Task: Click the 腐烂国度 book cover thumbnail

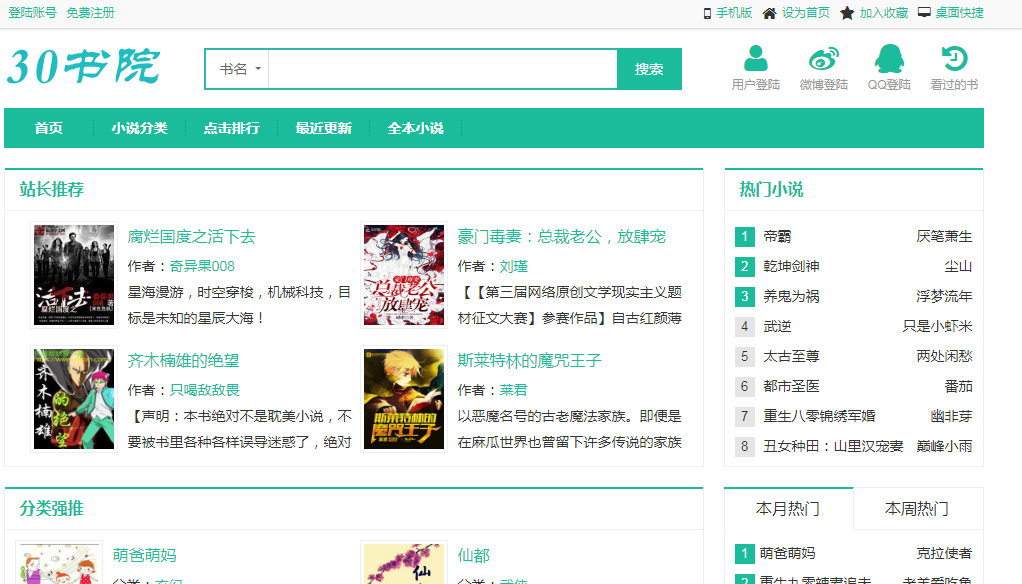Action: [x=74, y=274]
